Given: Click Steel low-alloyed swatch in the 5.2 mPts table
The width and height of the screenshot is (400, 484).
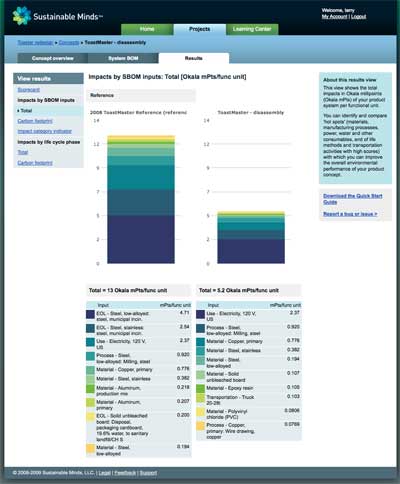Looking at the screenshot, I should tap(200, 360).
